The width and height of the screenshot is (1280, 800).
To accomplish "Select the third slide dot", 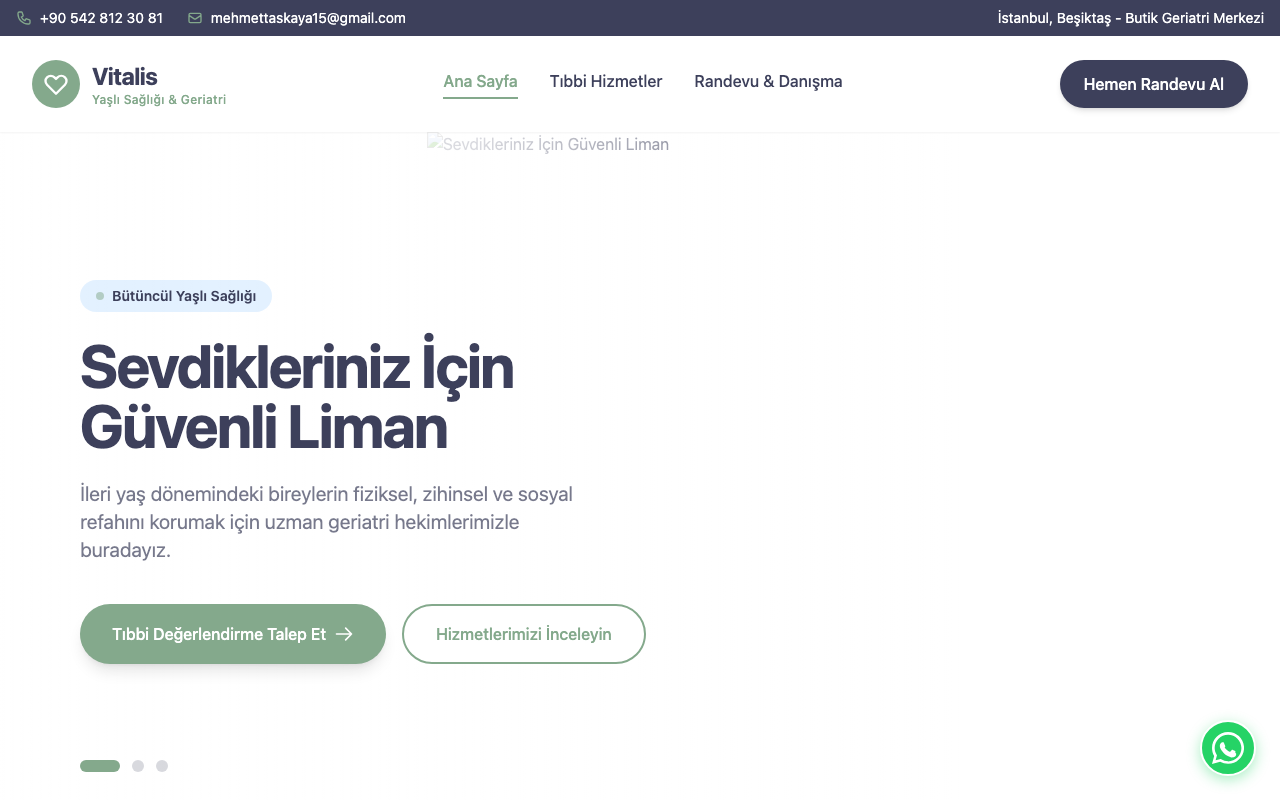I will [162, 766].
